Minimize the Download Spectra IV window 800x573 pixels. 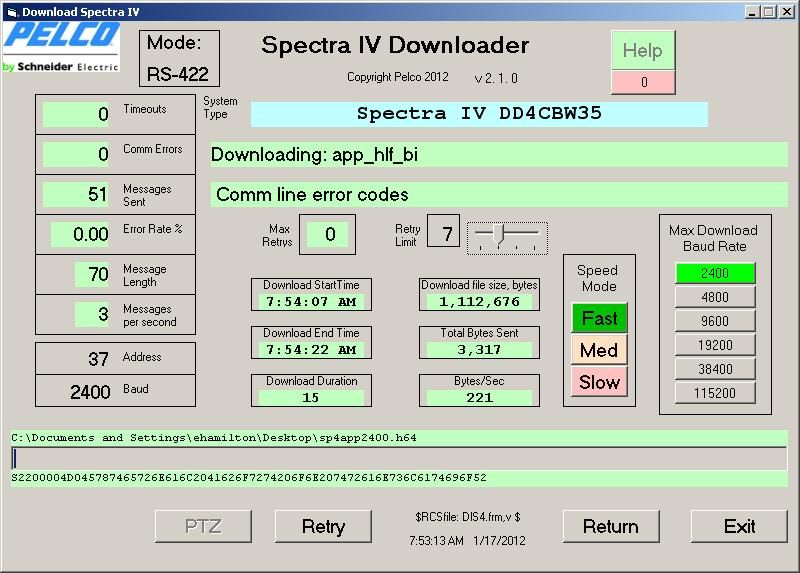pos(752,12)
